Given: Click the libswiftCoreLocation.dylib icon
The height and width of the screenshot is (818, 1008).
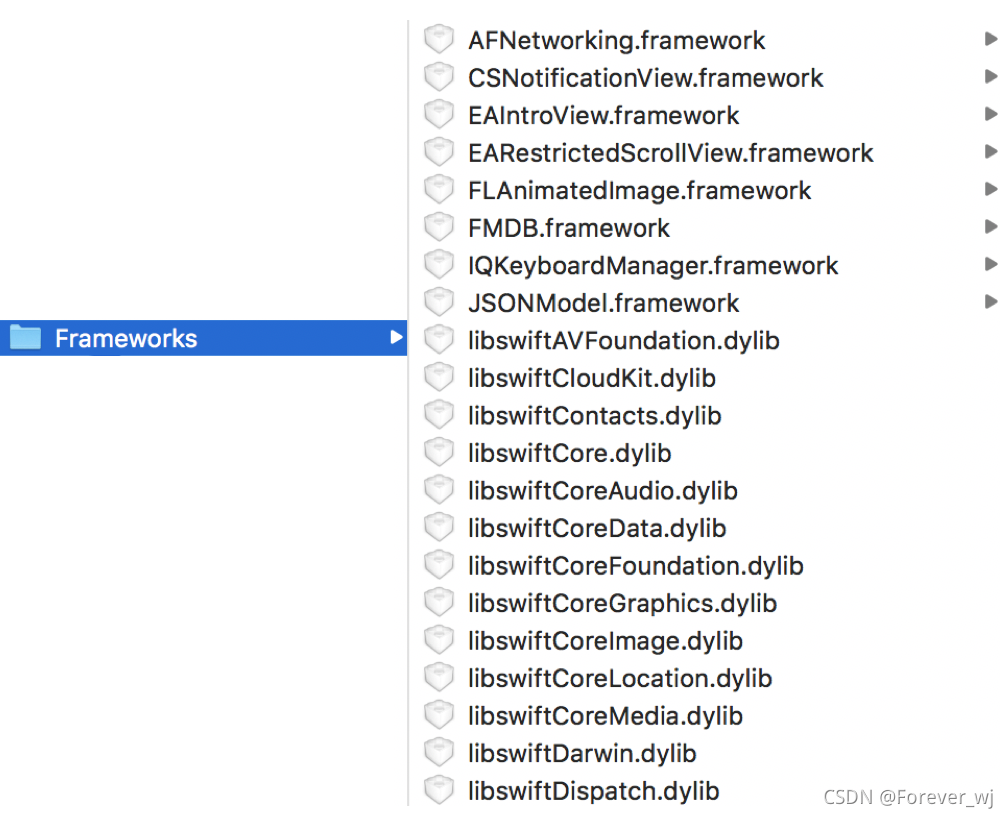Looking at the screenshot, I should (x=439, y=677).
